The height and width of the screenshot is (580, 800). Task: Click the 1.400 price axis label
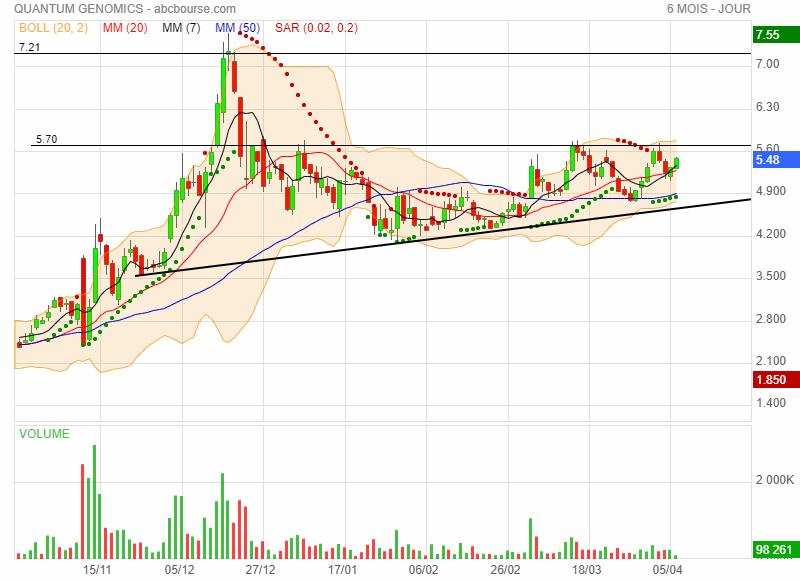coord(771,403)
